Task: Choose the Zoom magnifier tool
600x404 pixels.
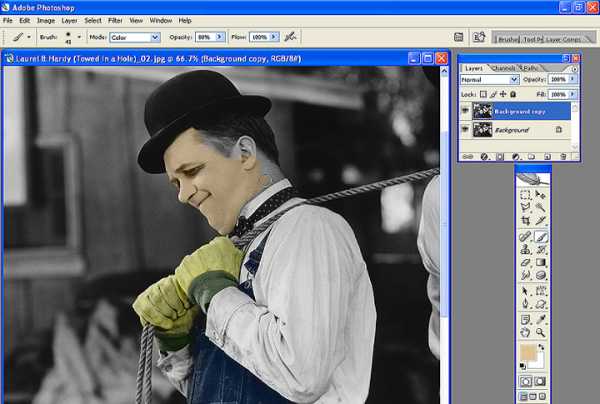Action: tap(541, 331)
